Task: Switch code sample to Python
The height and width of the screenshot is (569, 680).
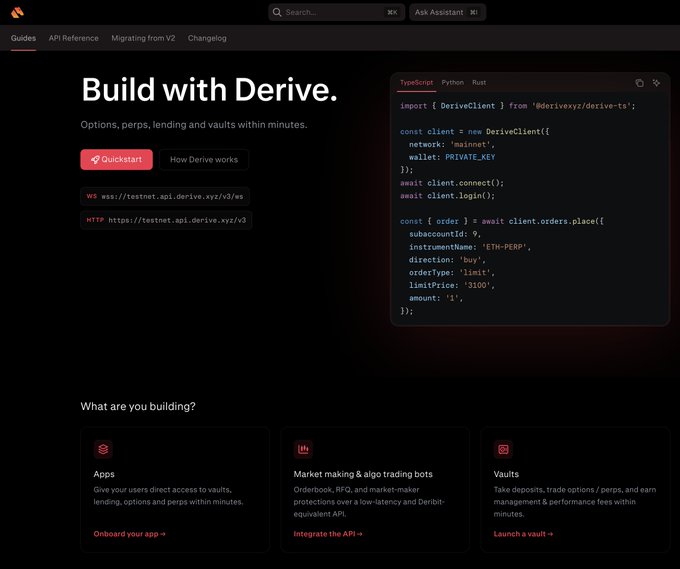Action: coord(452,82)
